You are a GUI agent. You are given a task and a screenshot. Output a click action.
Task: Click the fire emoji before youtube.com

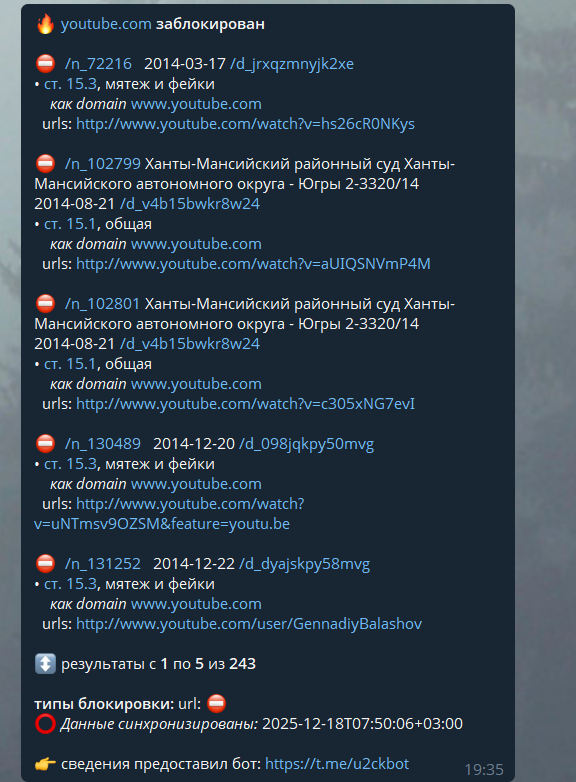click(x=45, y=24)
